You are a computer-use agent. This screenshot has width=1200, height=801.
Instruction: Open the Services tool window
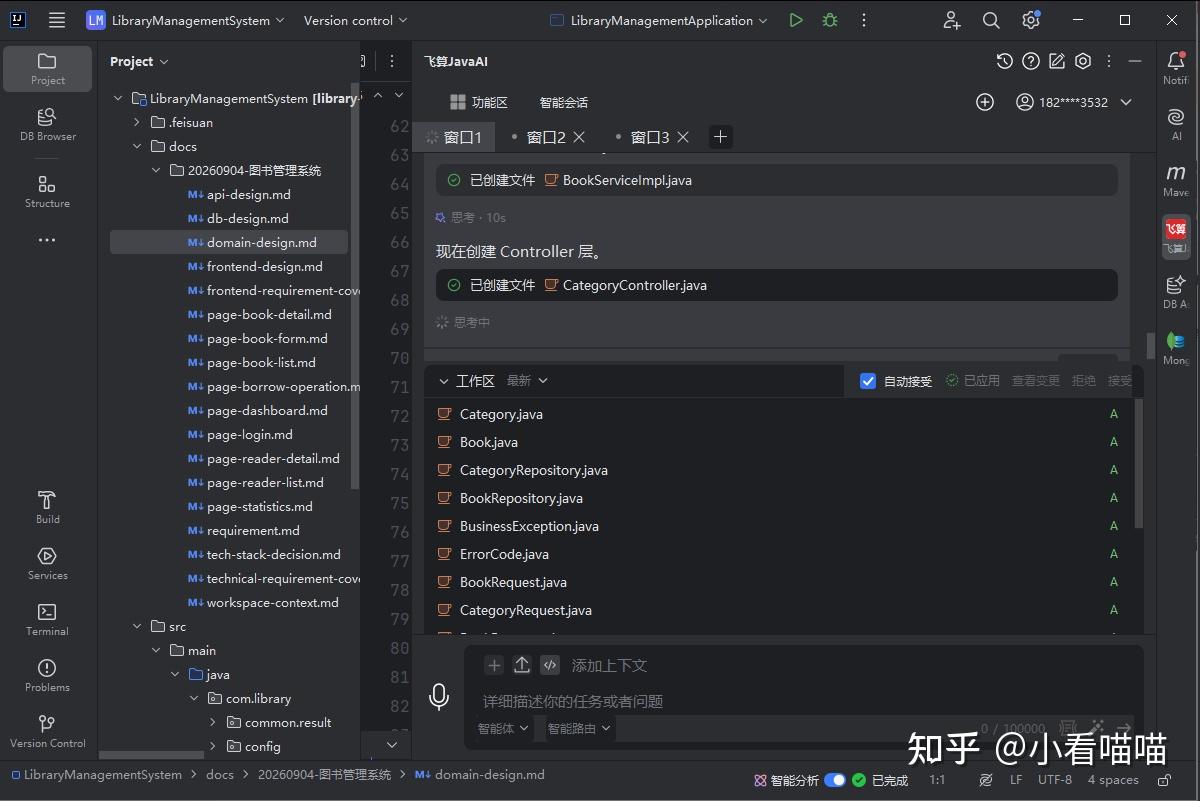tap(47, 564)
